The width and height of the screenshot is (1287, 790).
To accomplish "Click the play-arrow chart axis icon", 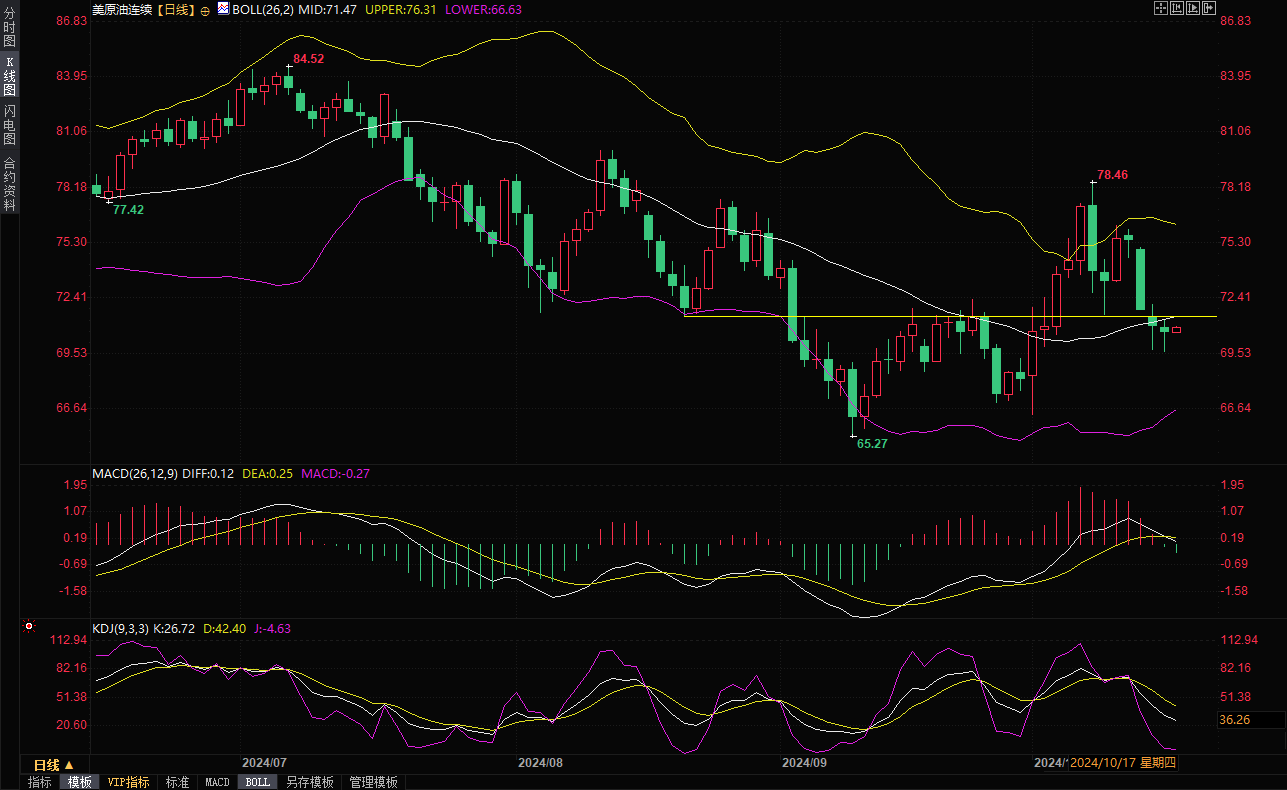I will click(x=1193, y=8).
